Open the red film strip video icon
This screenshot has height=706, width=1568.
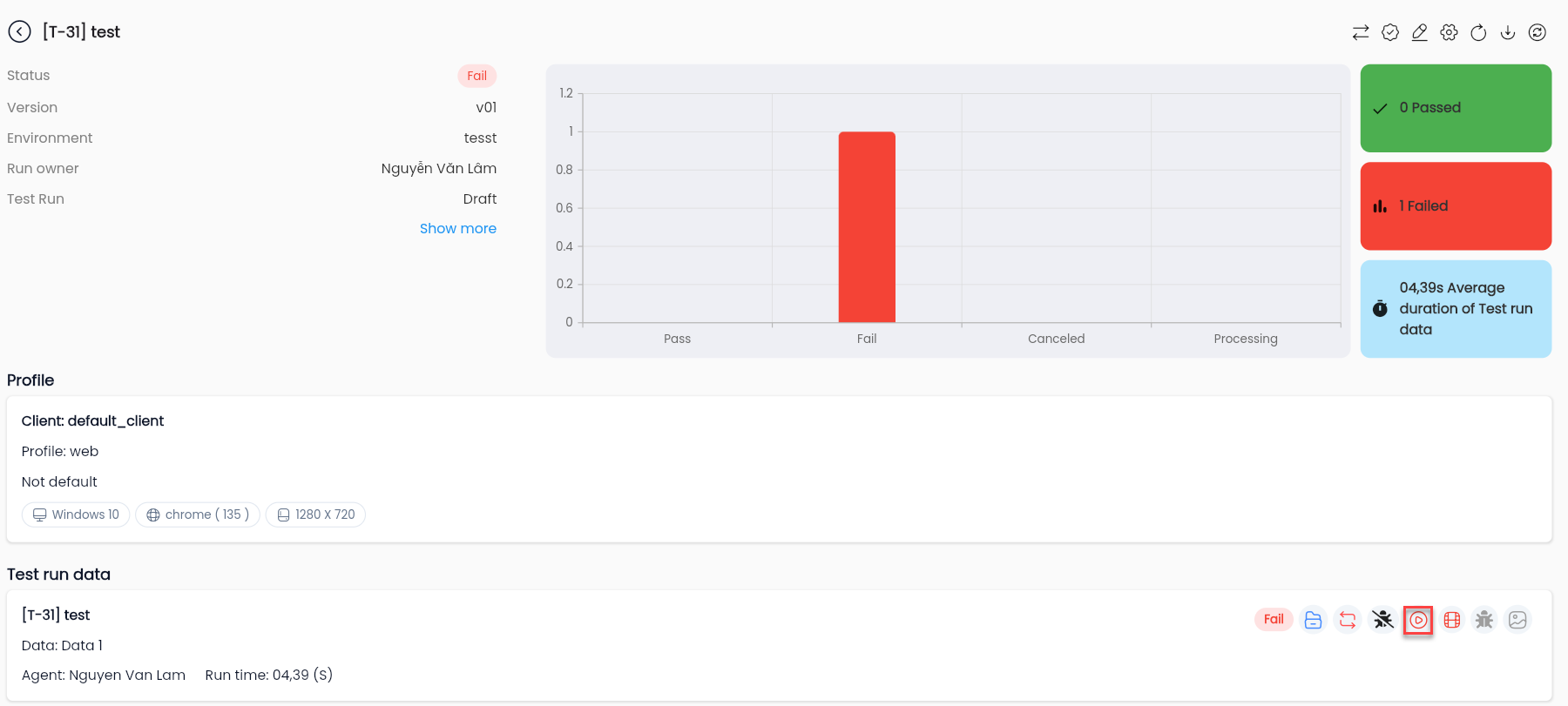click(1452, 620)
